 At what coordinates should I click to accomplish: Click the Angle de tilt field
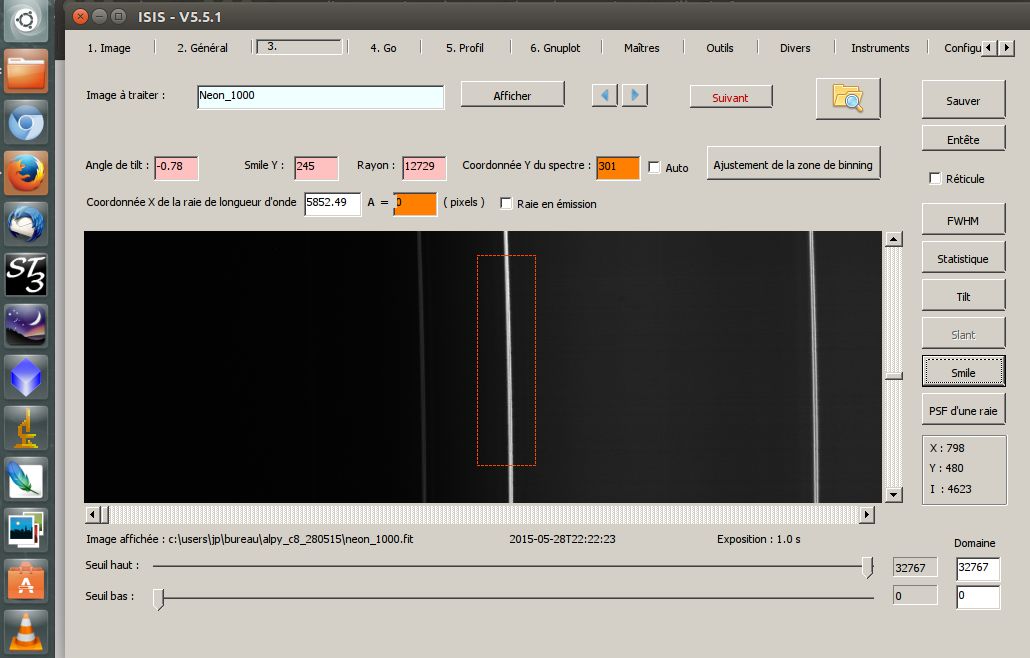176,167
